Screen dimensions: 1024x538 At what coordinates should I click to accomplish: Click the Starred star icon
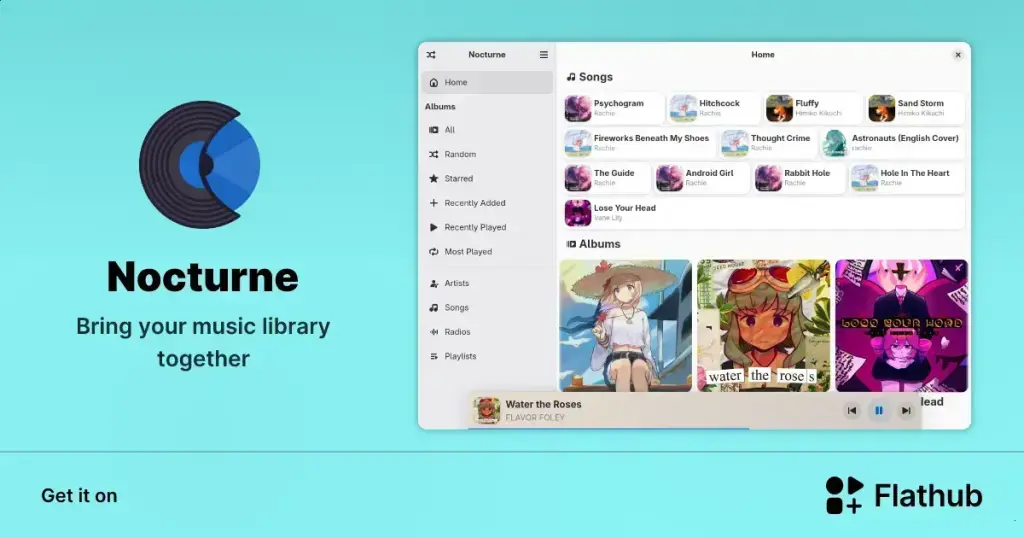434,178
